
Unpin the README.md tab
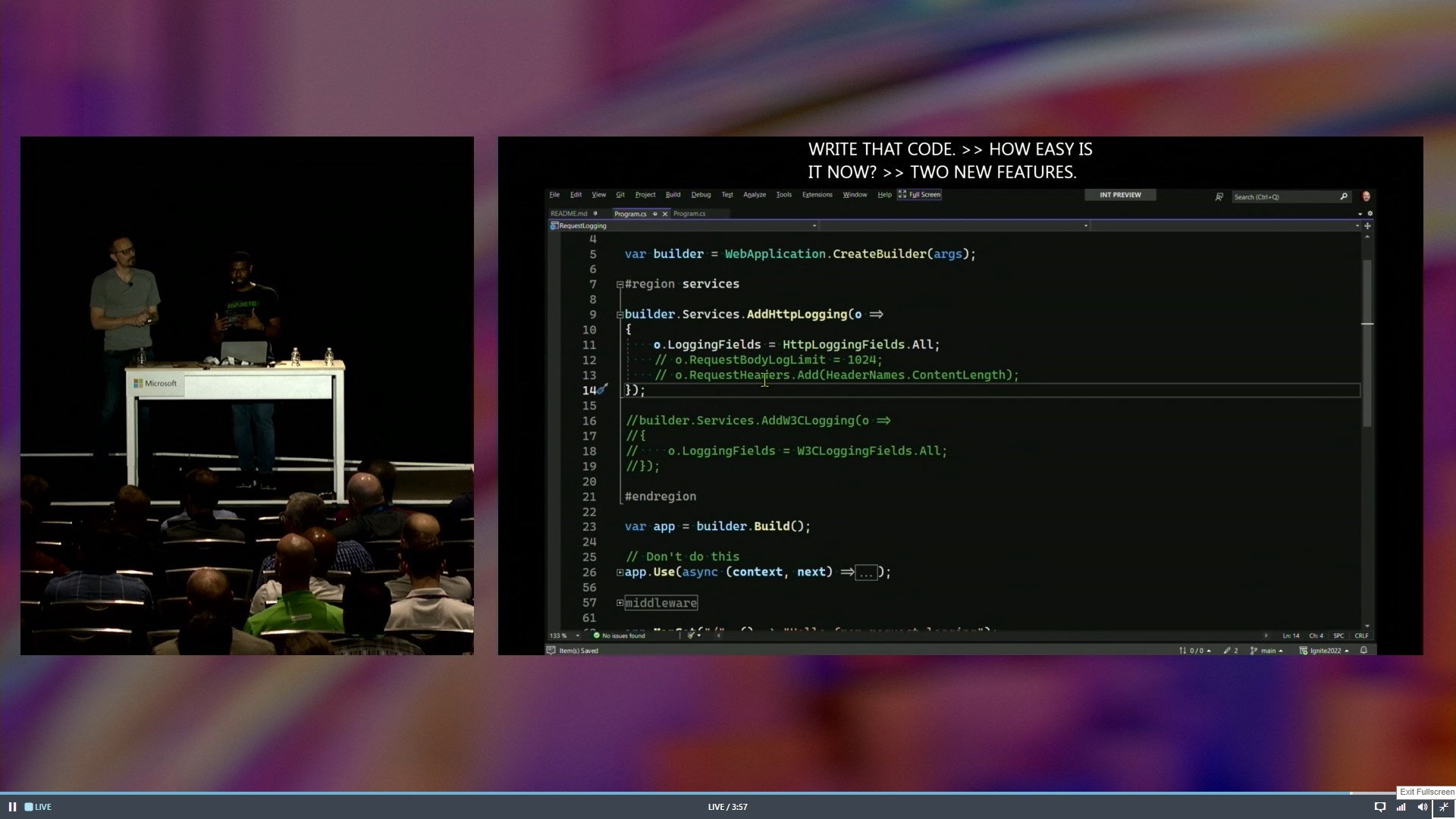point(596,214)
